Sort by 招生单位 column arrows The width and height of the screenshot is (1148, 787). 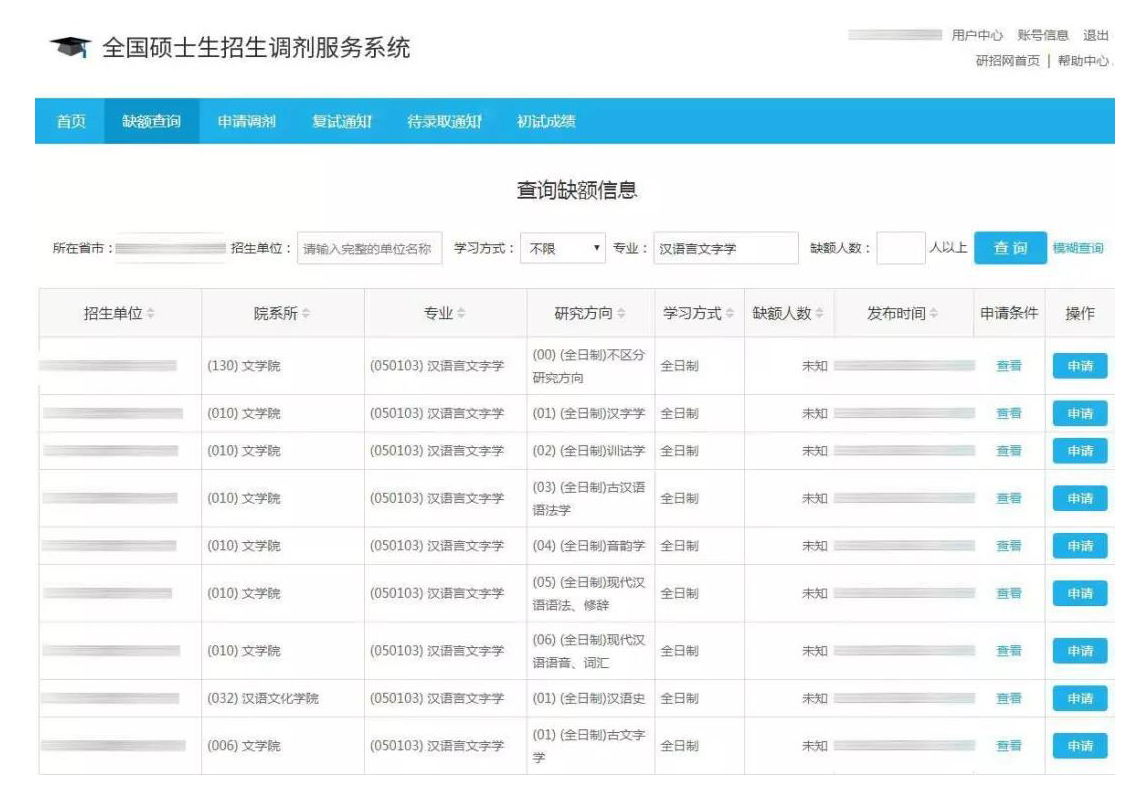tap(151, 313)
